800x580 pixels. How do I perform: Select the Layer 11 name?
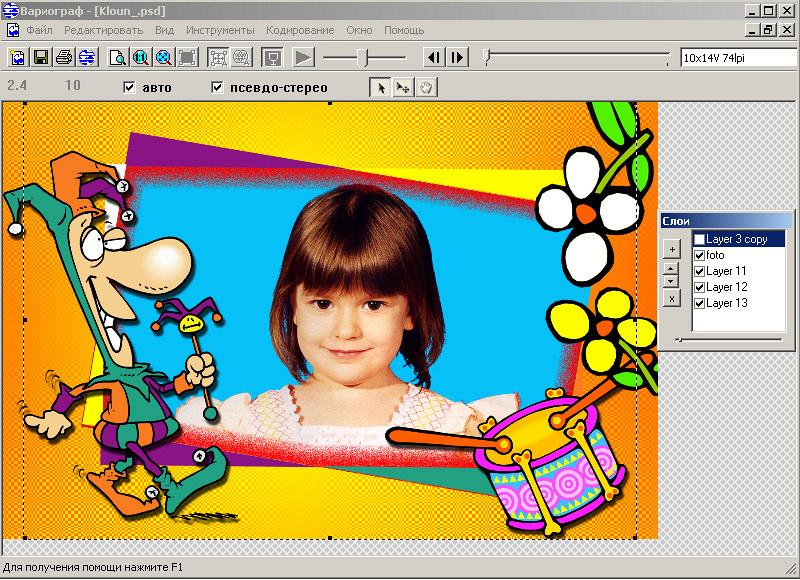[x=726, y=271]
